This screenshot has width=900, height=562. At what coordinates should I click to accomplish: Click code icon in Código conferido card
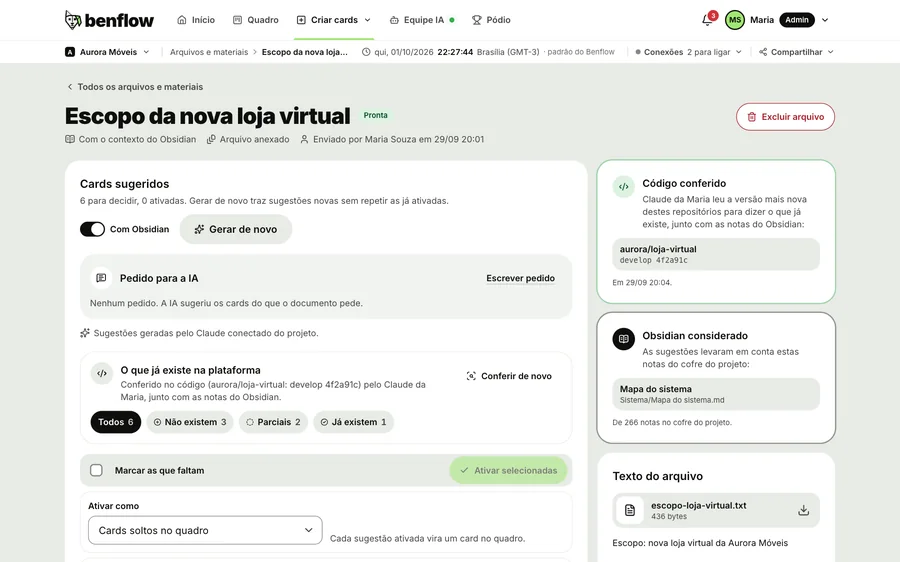(x=623, y=187)
